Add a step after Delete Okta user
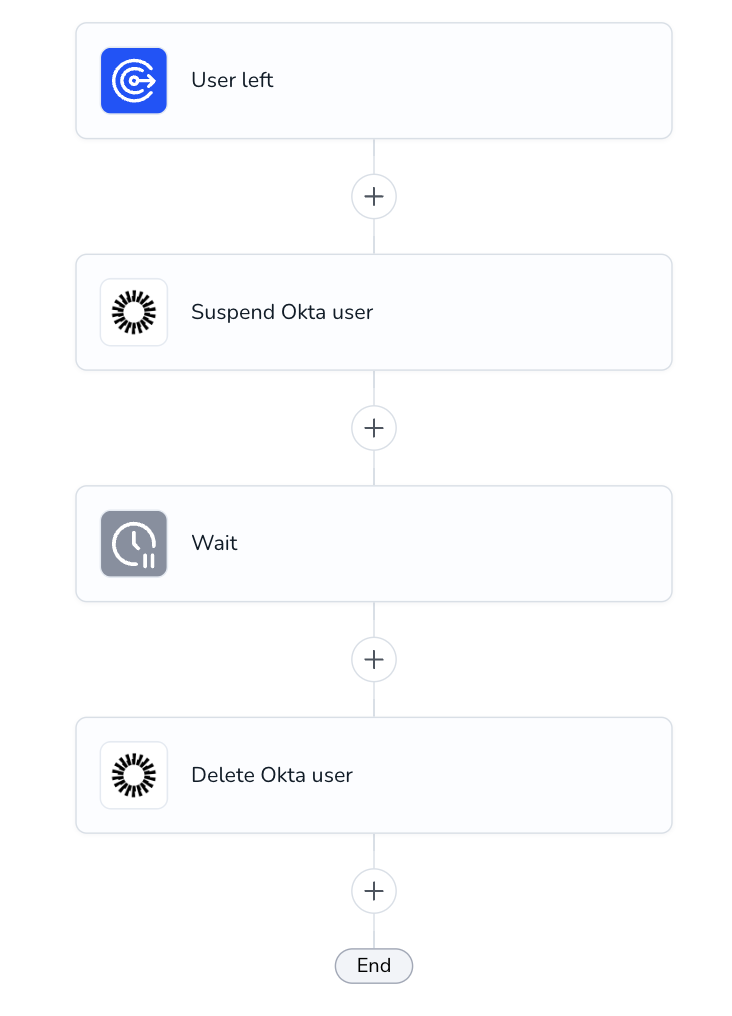 (374, 891)
